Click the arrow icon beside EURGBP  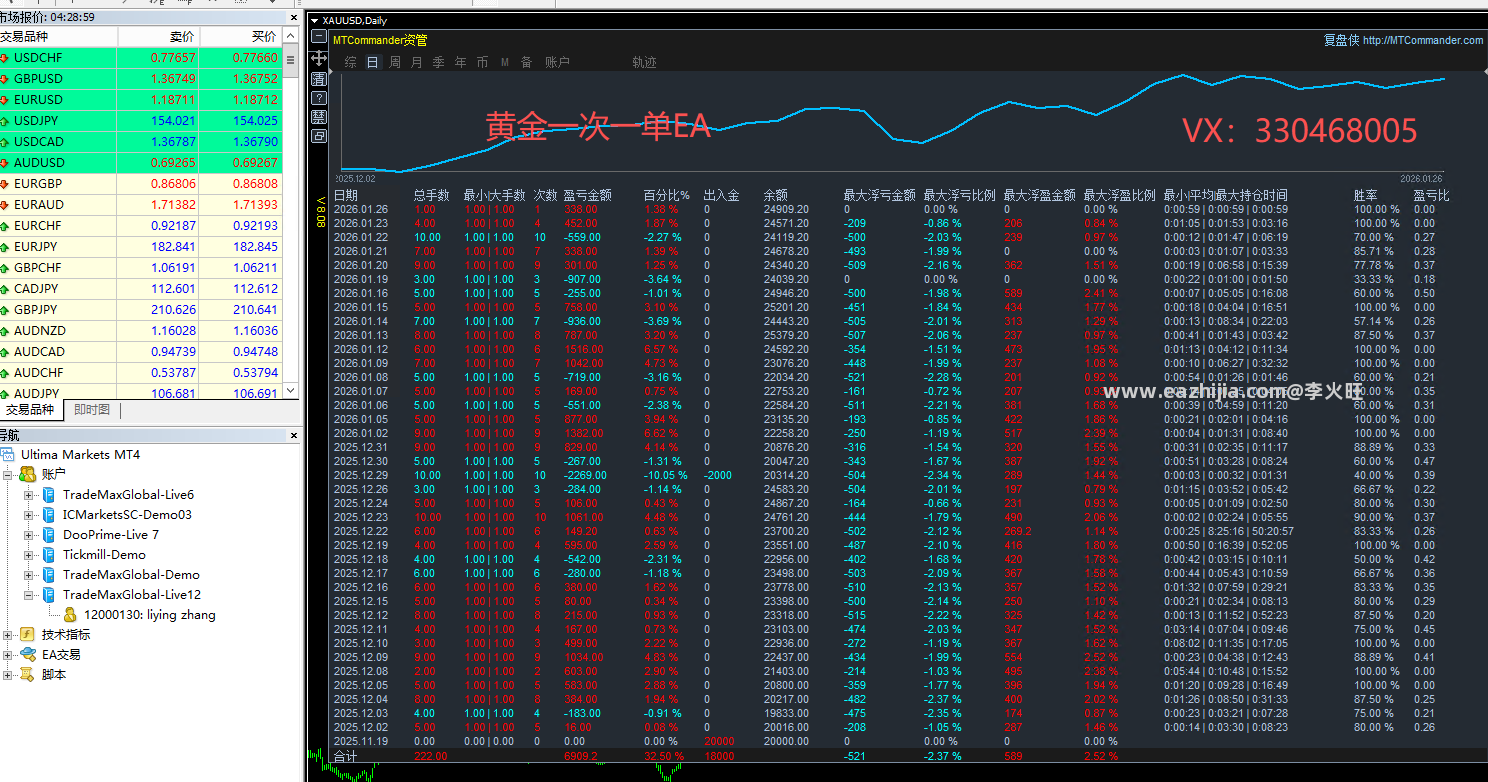(x=5, y=184)
